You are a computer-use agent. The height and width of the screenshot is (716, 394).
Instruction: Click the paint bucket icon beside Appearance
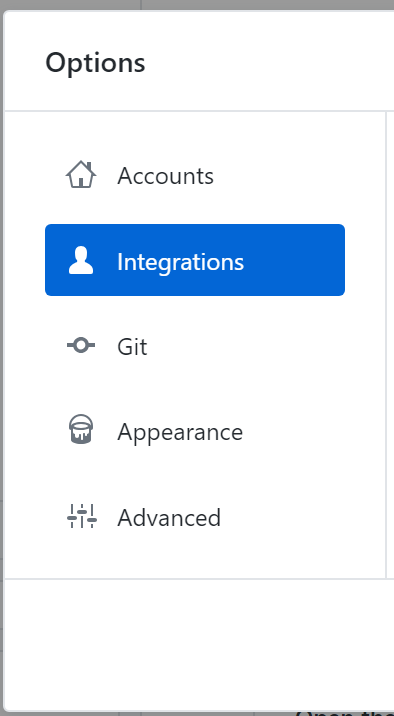81,429
